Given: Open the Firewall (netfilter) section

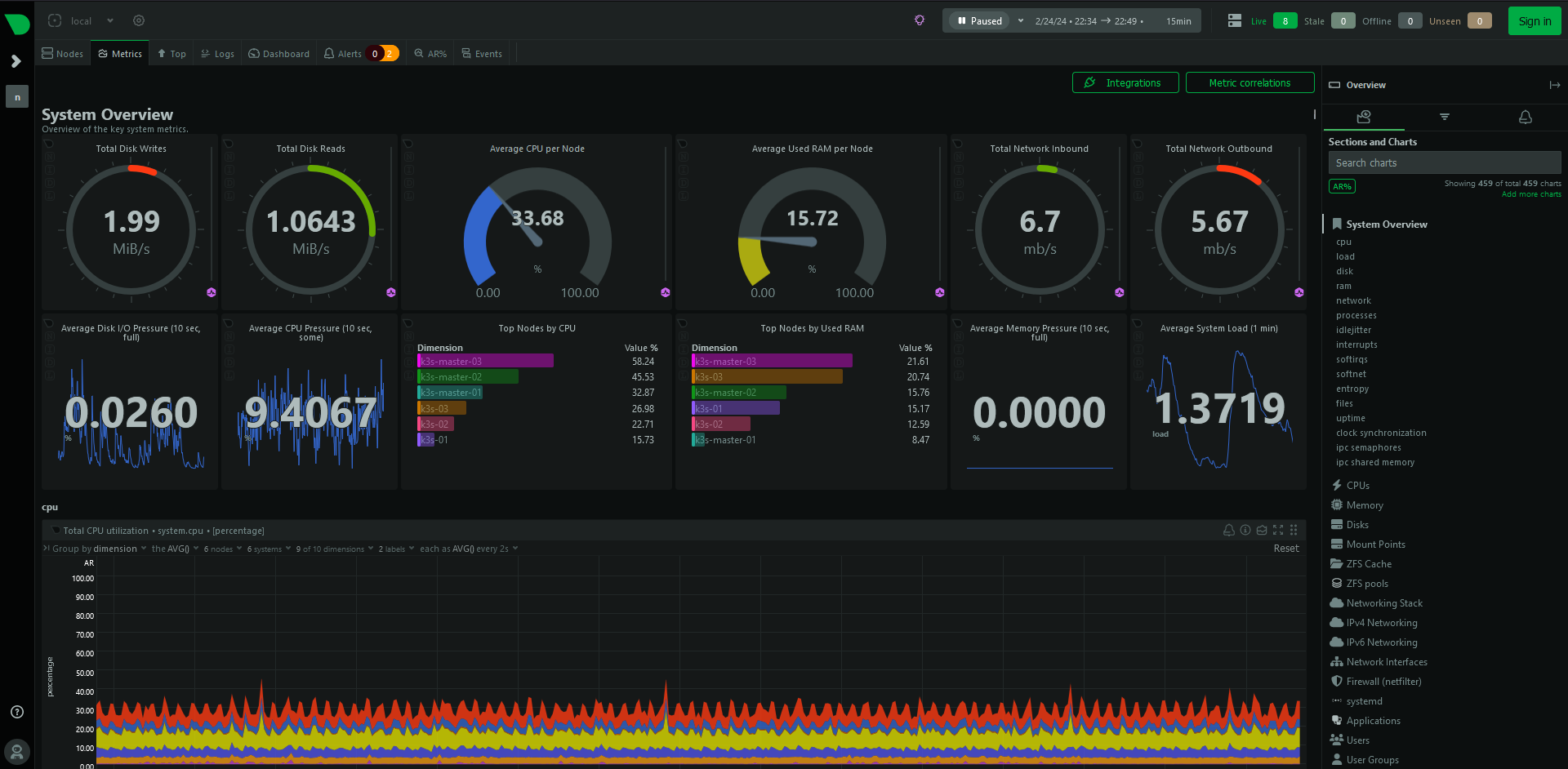Looking at the screenshot, I should coord(1383,682).
